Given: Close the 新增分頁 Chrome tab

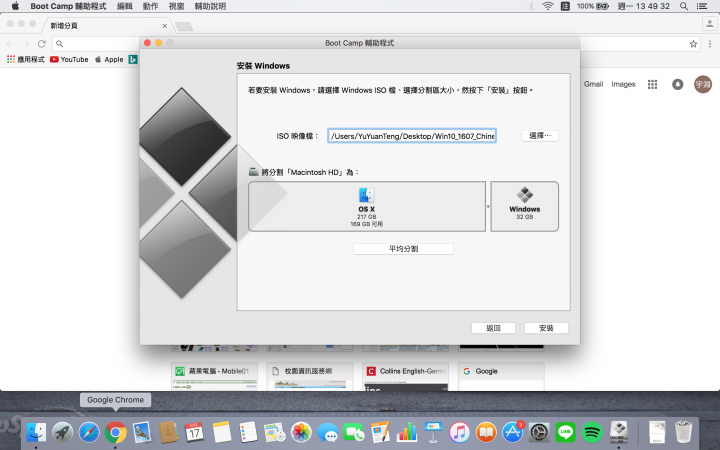Looking at the screenshot, I should 165,26.
